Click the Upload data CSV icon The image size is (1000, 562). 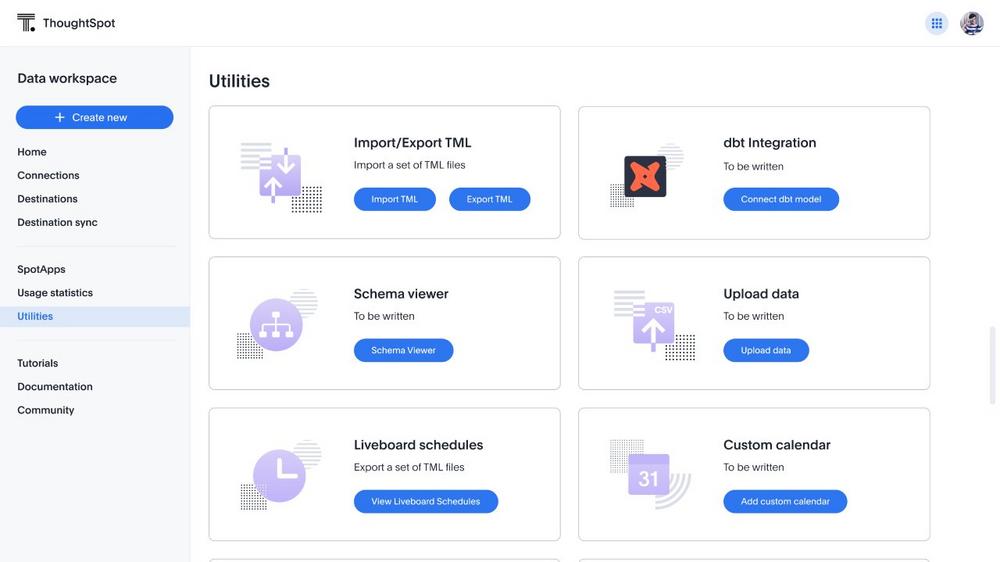pyautogui.click(x=654, y=326)
